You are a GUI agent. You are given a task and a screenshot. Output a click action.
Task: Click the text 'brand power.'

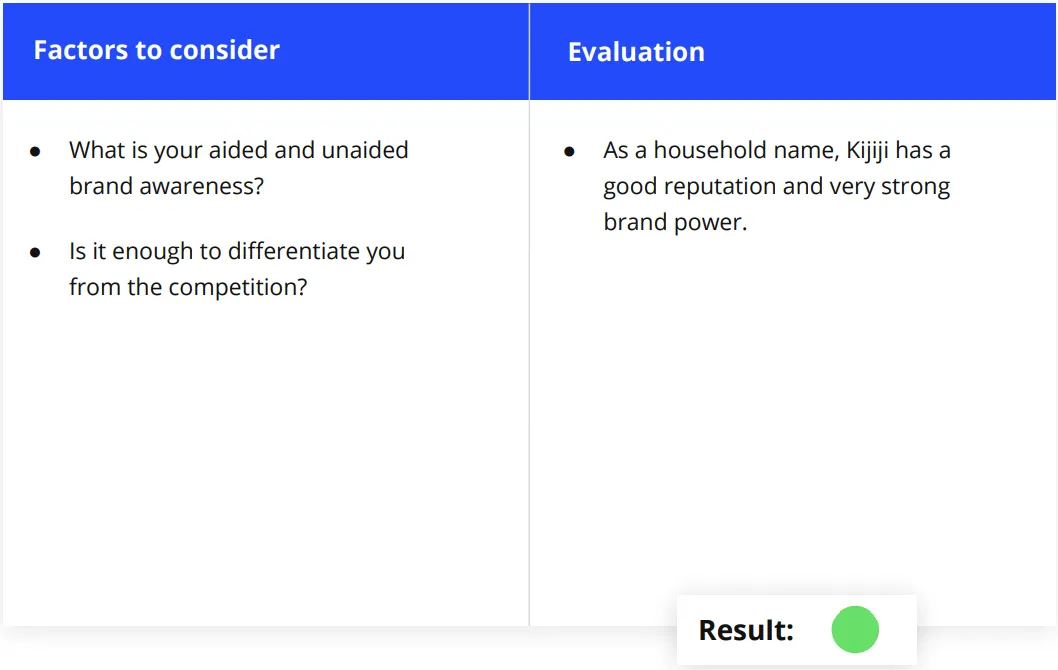675,223
